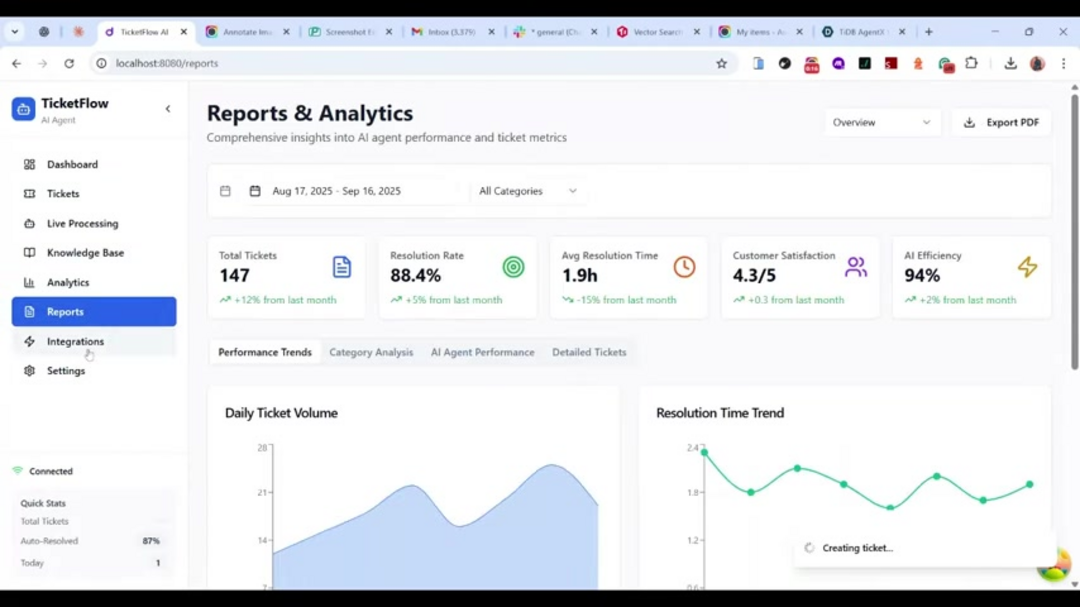Bookmark the page with the star icon
Image resolution: width=1080 pixels, height=607 pixels.
pyautogui.click(x=721, y=62)
